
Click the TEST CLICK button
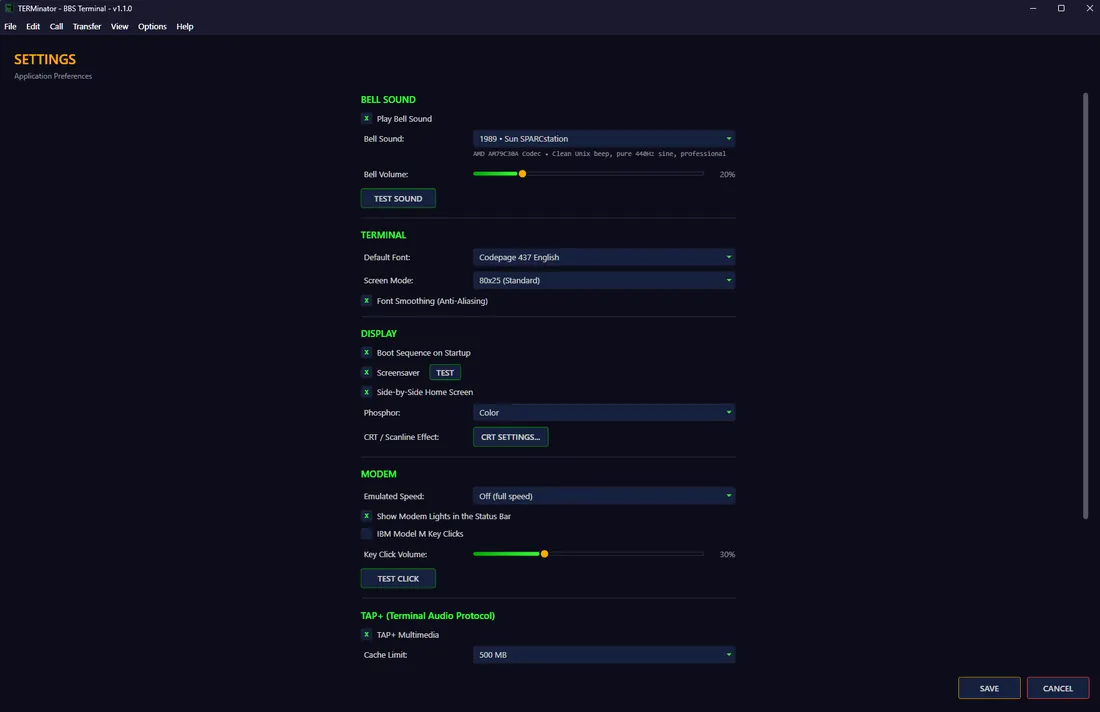tap(398, 579)
